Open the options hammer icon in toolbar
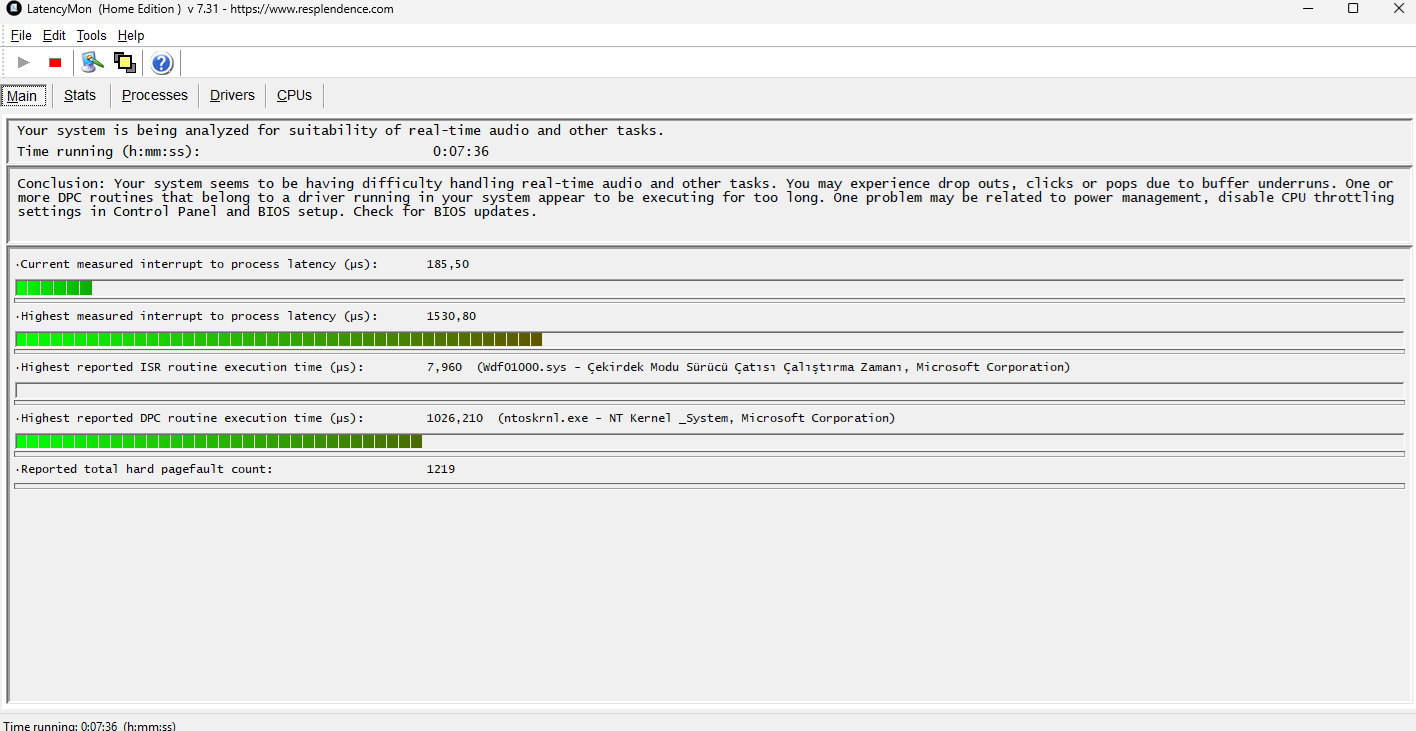Screen dimensions: 1416x731 pyautogui.click(x=93, y=63)
